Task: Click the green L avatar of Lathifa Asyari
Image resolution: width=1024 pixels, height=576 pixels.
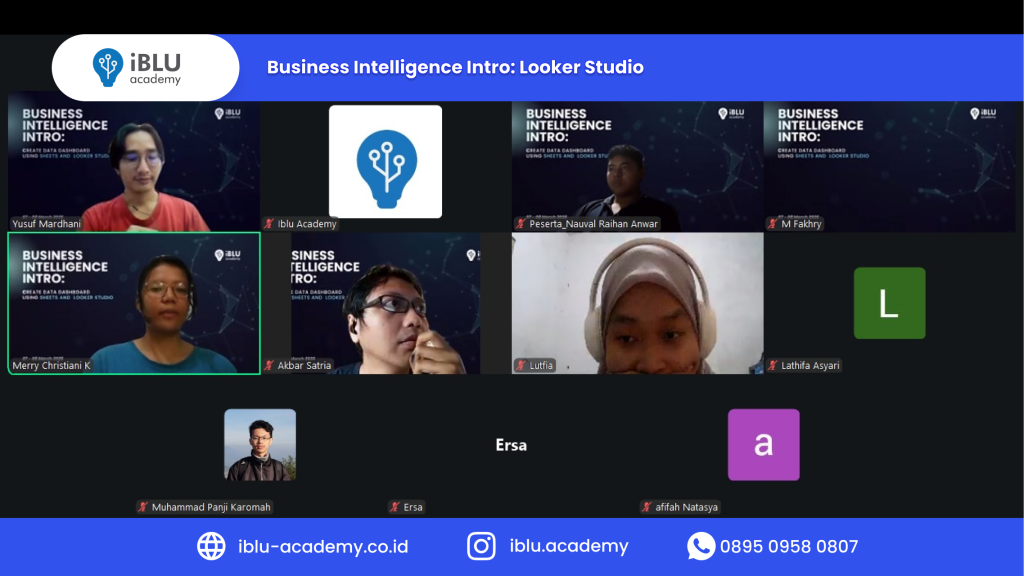Action: point(889,303)
